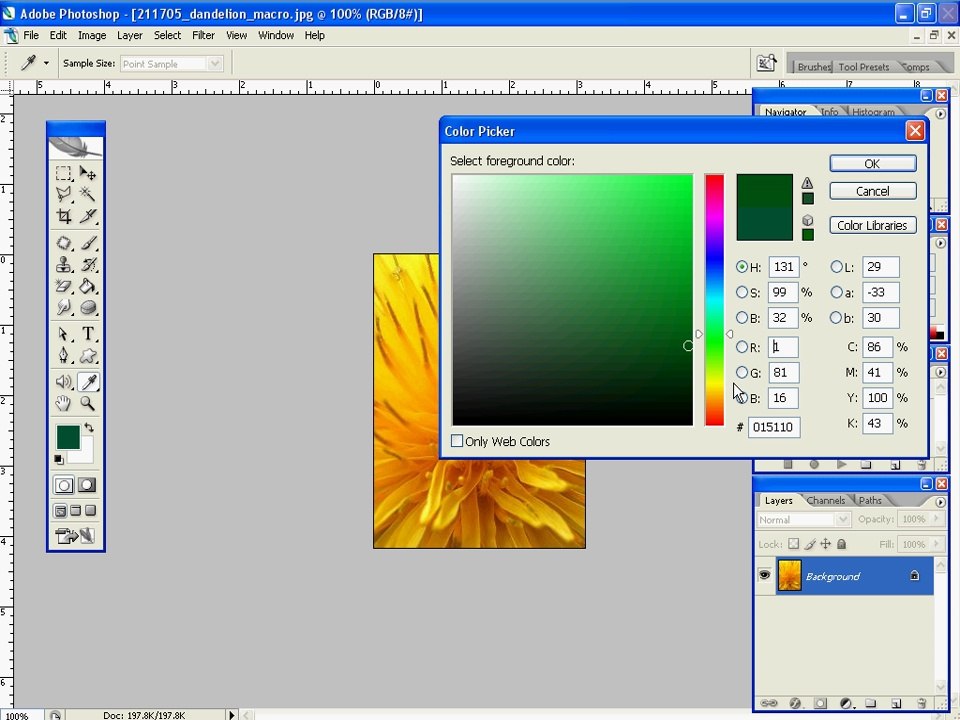The width and height of the screenshot is (960, 720).
Task: Open the Sample Size dropdown
Action: (x=171, y=64)
